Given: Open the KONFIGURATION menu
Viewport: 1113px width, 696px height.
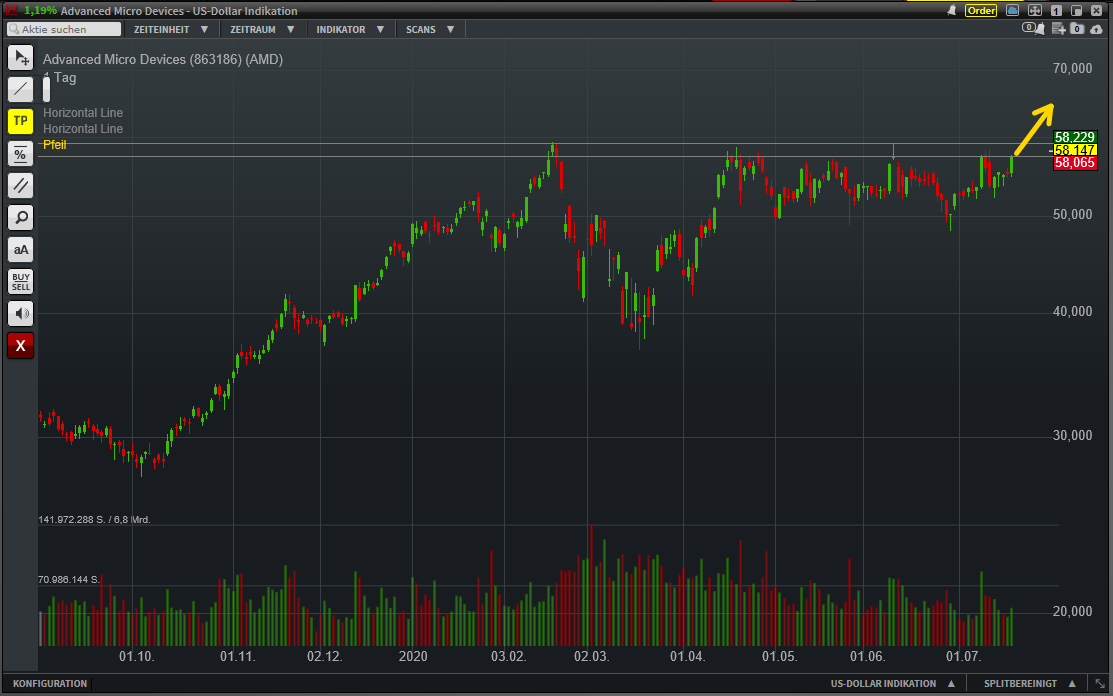Looking at the screenshot, I should (x=50, y=683).
